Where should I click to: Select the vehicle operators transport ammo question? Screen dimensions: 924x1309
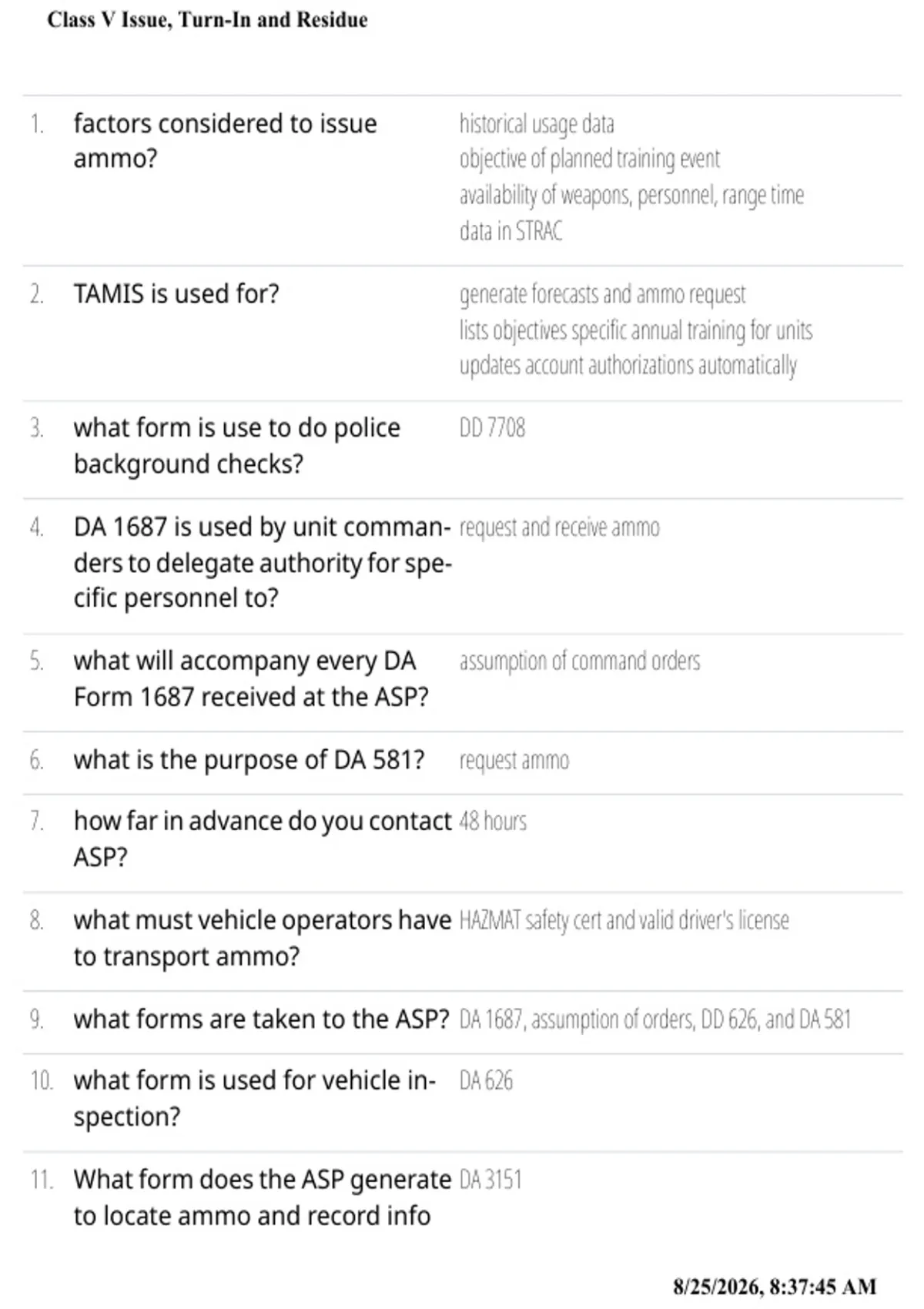pyautogui.click(x=263, y=938)
